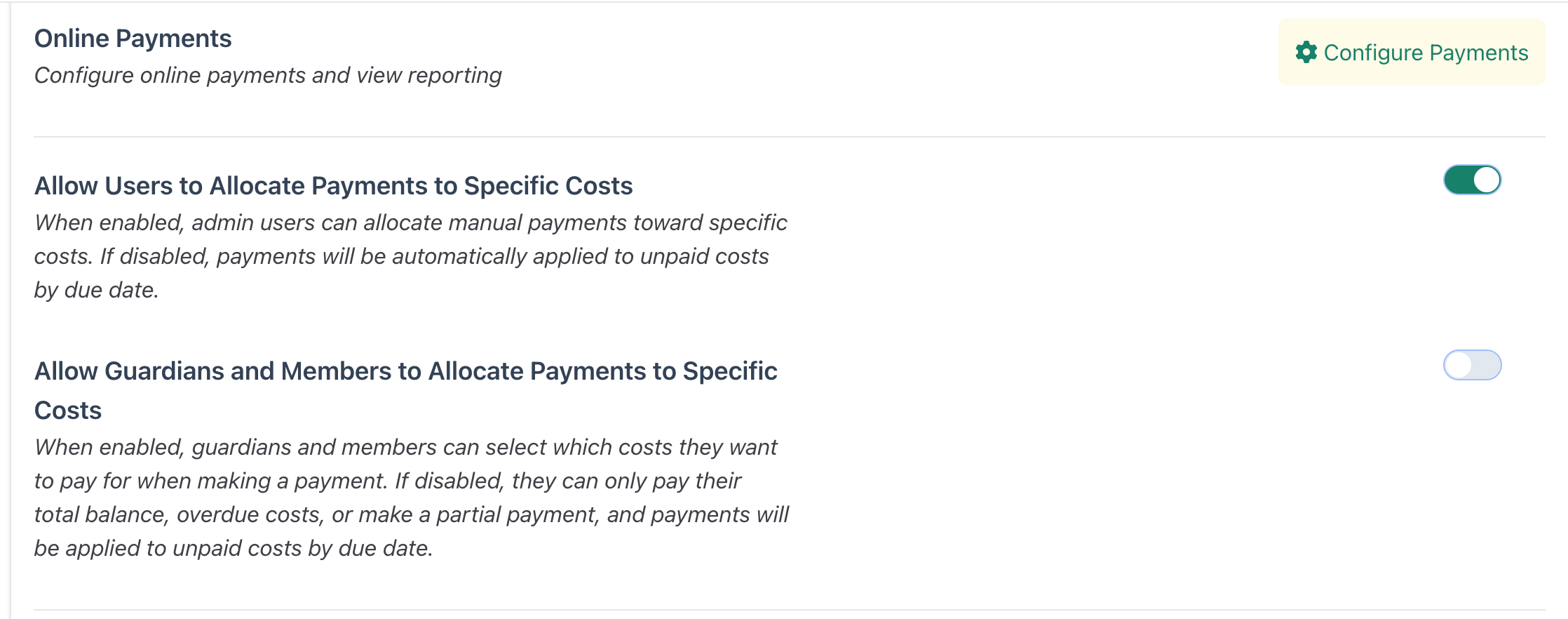
Task: Click the white knob of the gray toggle
Action: click(1459, 365)
